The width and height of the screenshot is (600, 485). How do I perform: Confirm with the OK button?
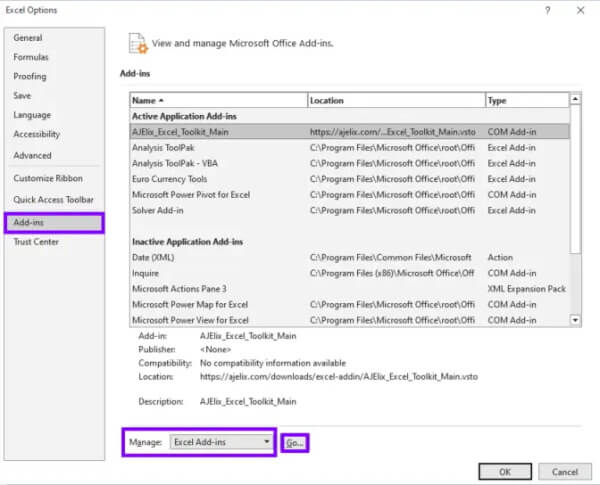505,471
